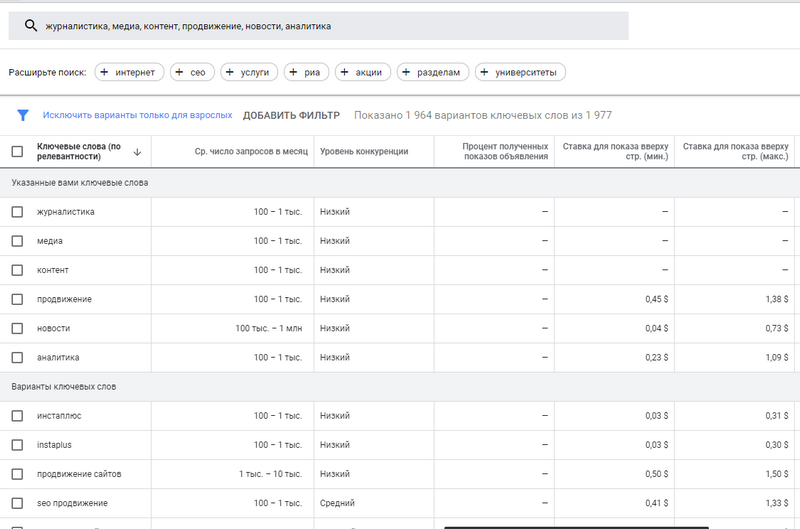
Task: Add the 'риа' suggestion chip
Action: [x=306, y=72]
